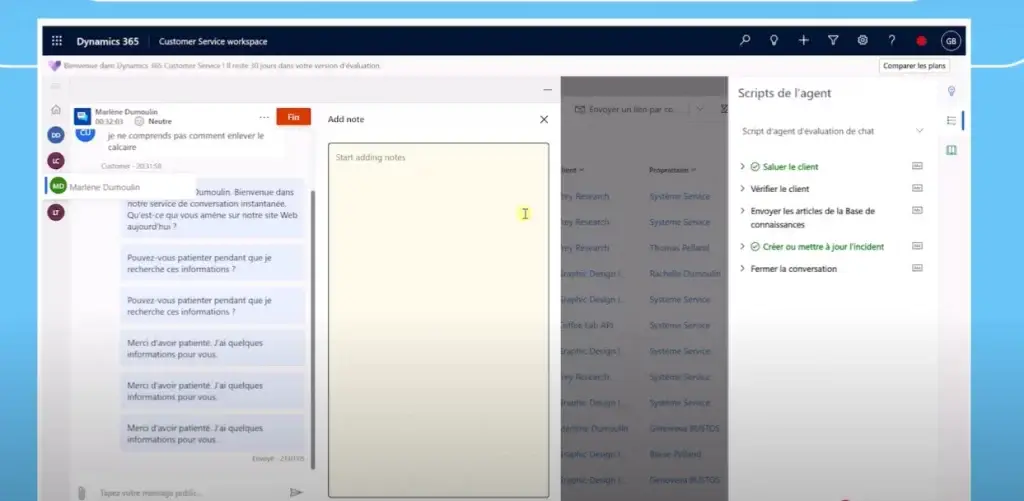Click the macro icon beside Envoyer les articles
Screen dimensions: 1024x501
point(918,210)
